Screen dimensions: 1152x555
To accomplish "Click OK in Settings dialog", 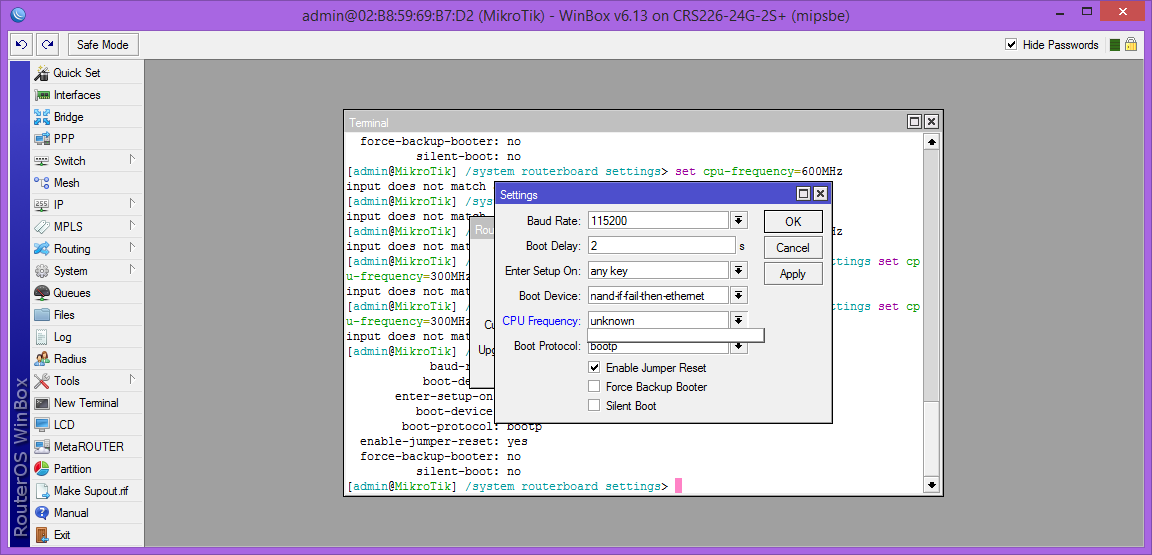I will click(793, 222).
